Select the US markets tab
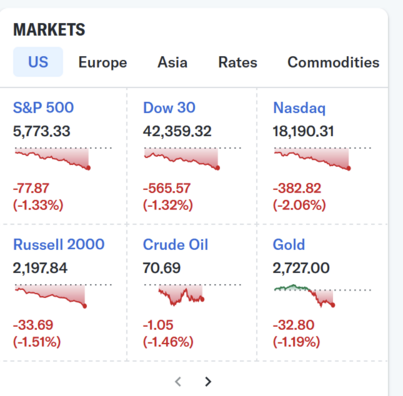 point(38,62)
